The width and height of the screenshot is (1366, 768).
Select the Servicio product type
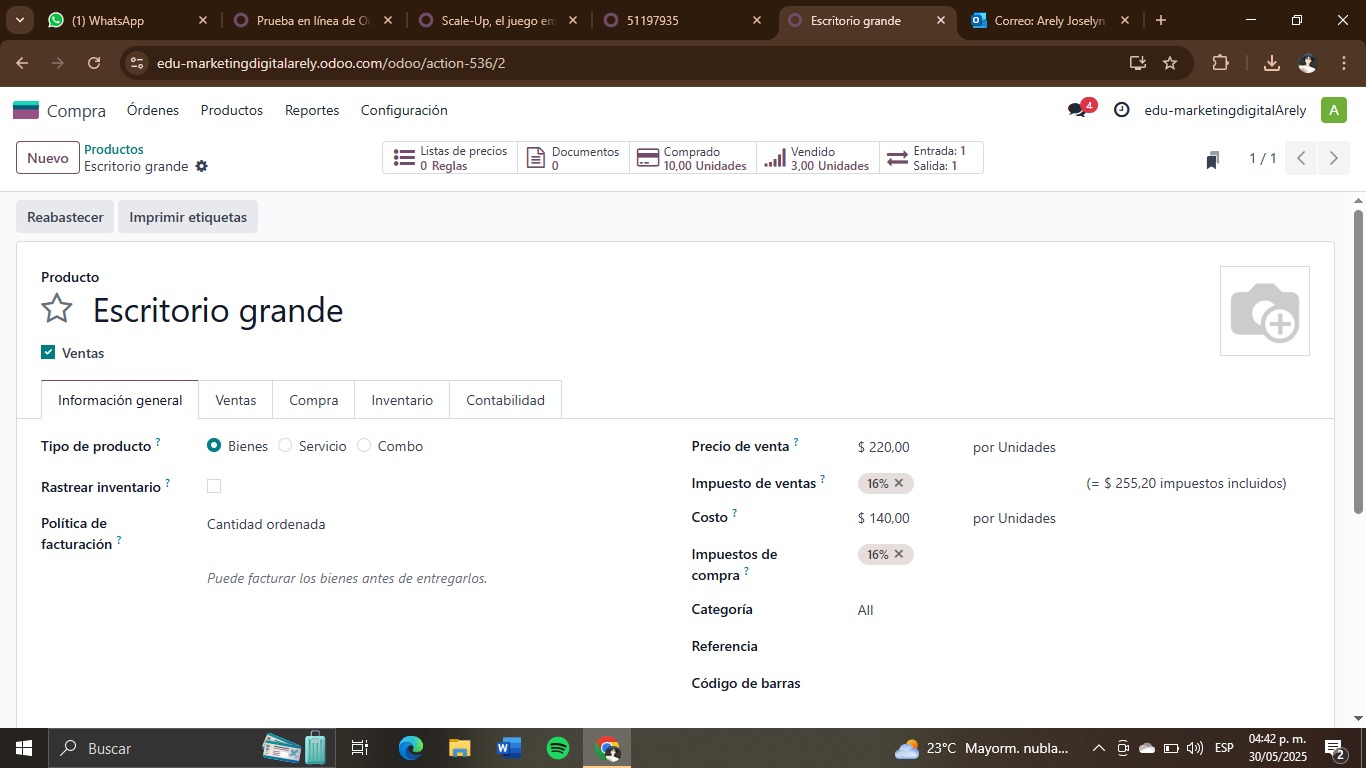click(x=286, y=446)
